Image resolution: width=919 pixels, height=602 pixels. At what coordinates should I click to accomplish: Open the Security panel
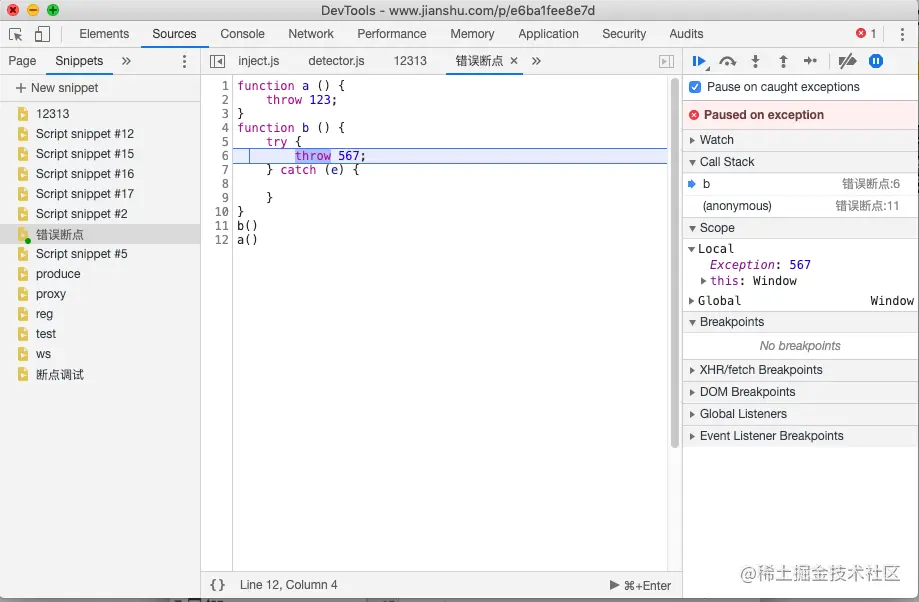click(x=624, y=34)
